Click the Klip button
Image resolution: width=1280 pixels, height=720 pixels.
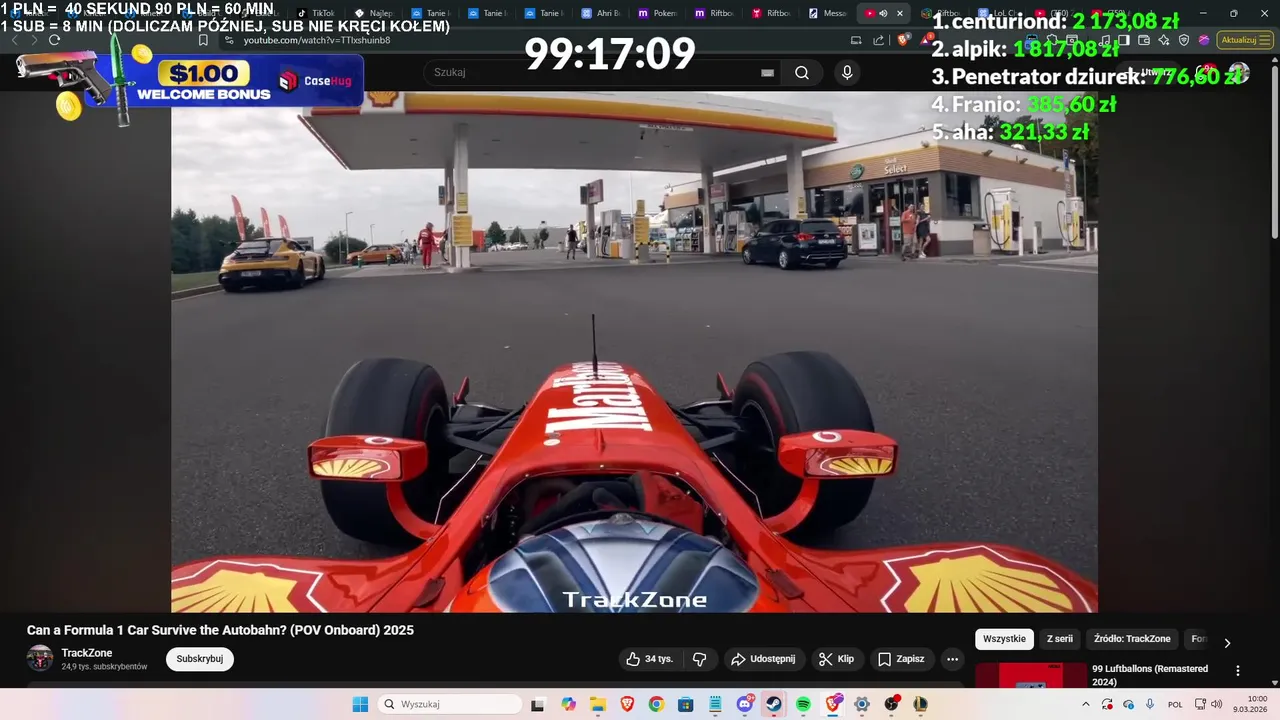coord(836,659)
